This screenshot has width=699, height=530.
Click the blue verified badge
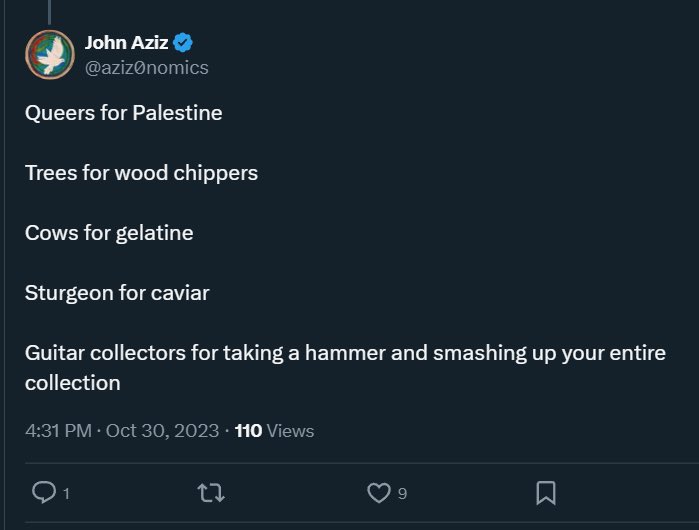(183, 43)
